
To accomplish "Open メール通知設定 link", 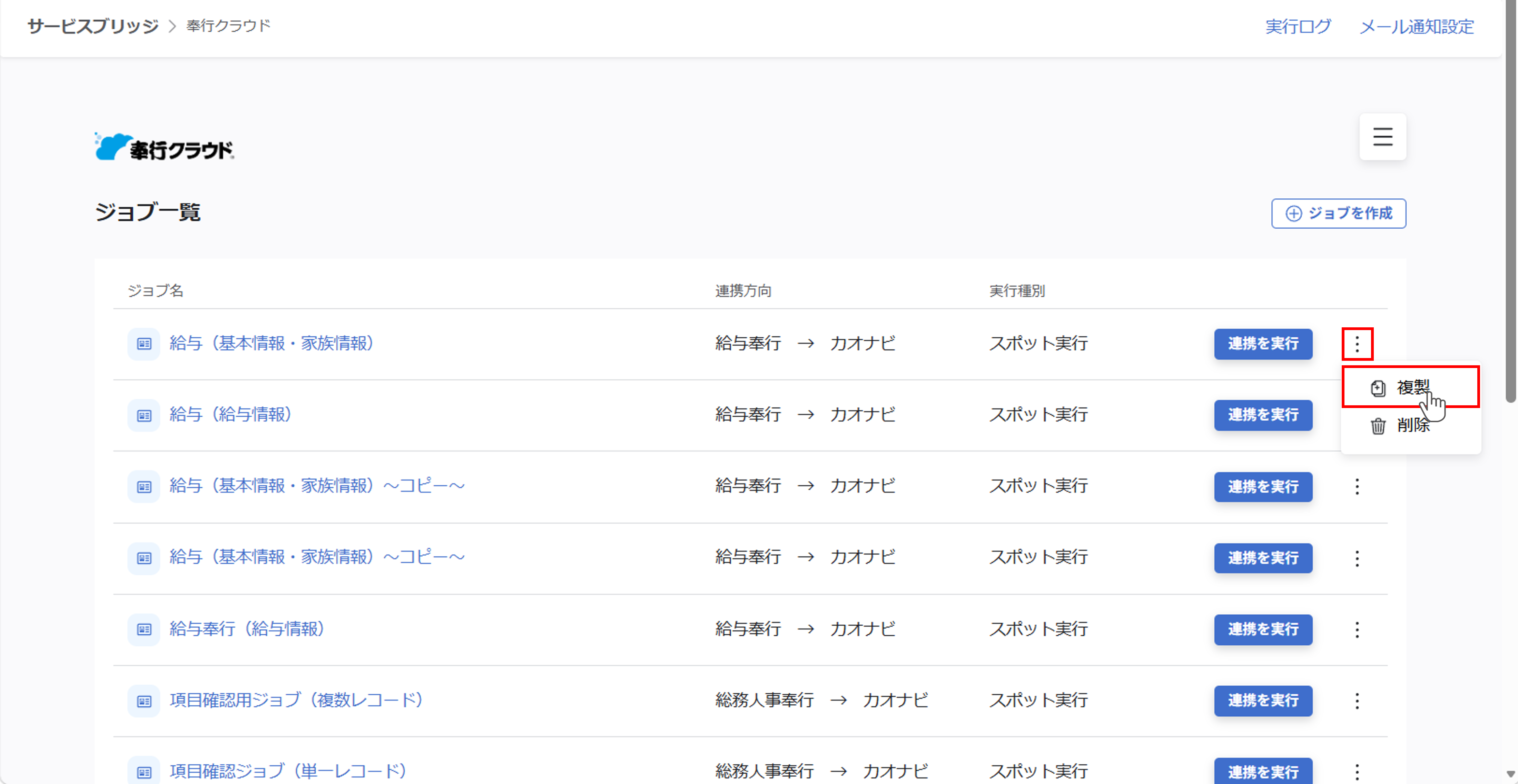I will tap(1416, 27).
